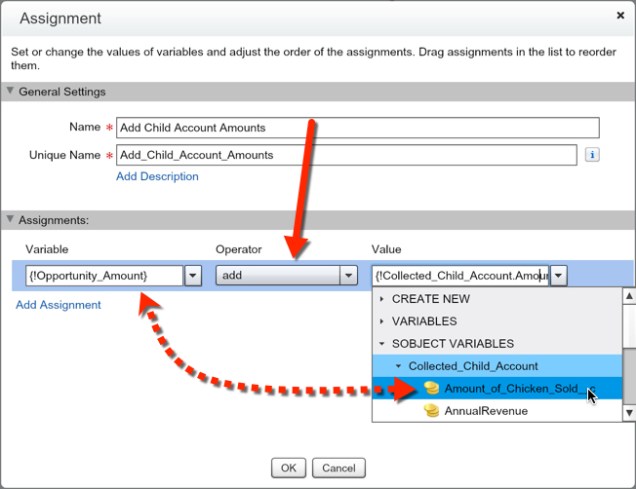Confirm with the OK button
Viewport: 636px width, 489px height.
288,468
